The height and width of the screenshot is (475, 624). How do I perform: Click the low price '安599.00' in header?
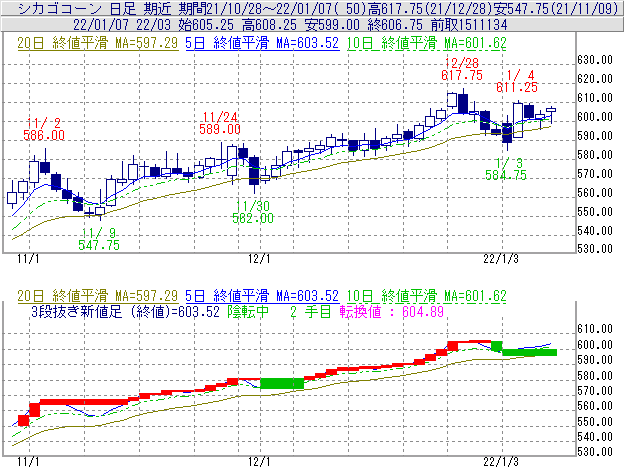pyautogui.click(x=332, y=25)
